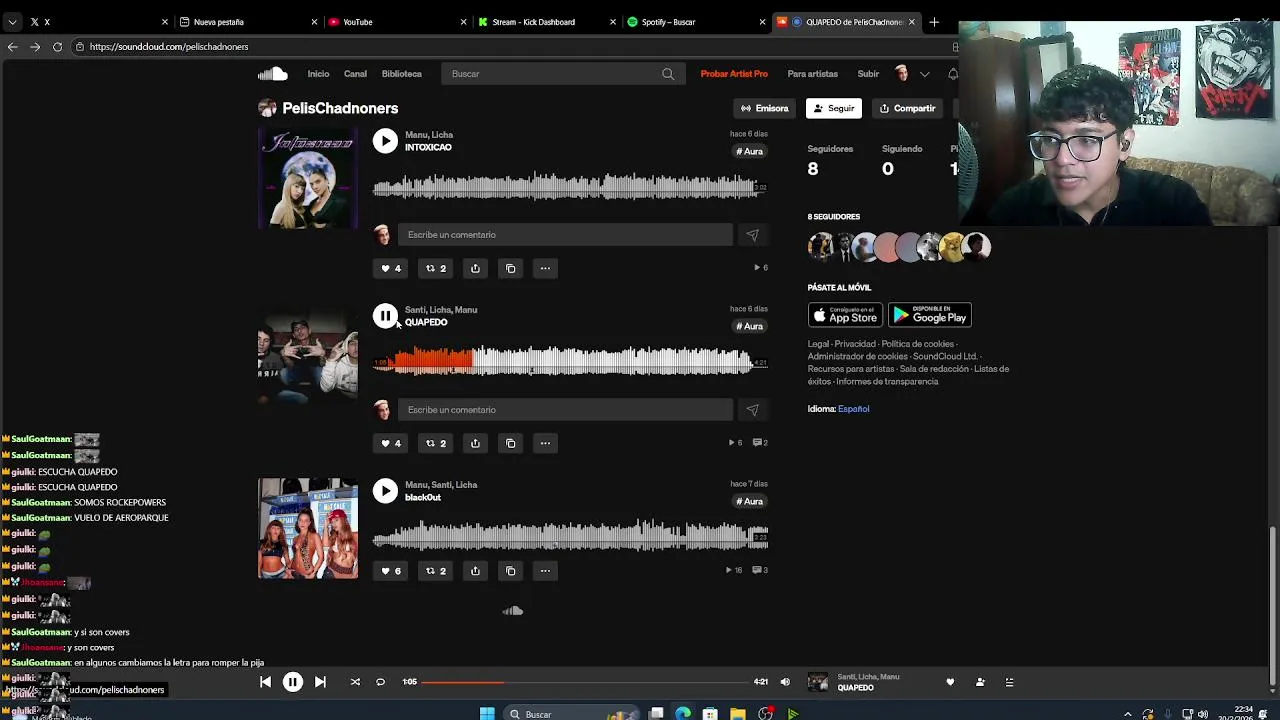Write a comment on INTOXICAO
Image resolution: width=1280 pixels, height=720 pixels.
(565, 235)
